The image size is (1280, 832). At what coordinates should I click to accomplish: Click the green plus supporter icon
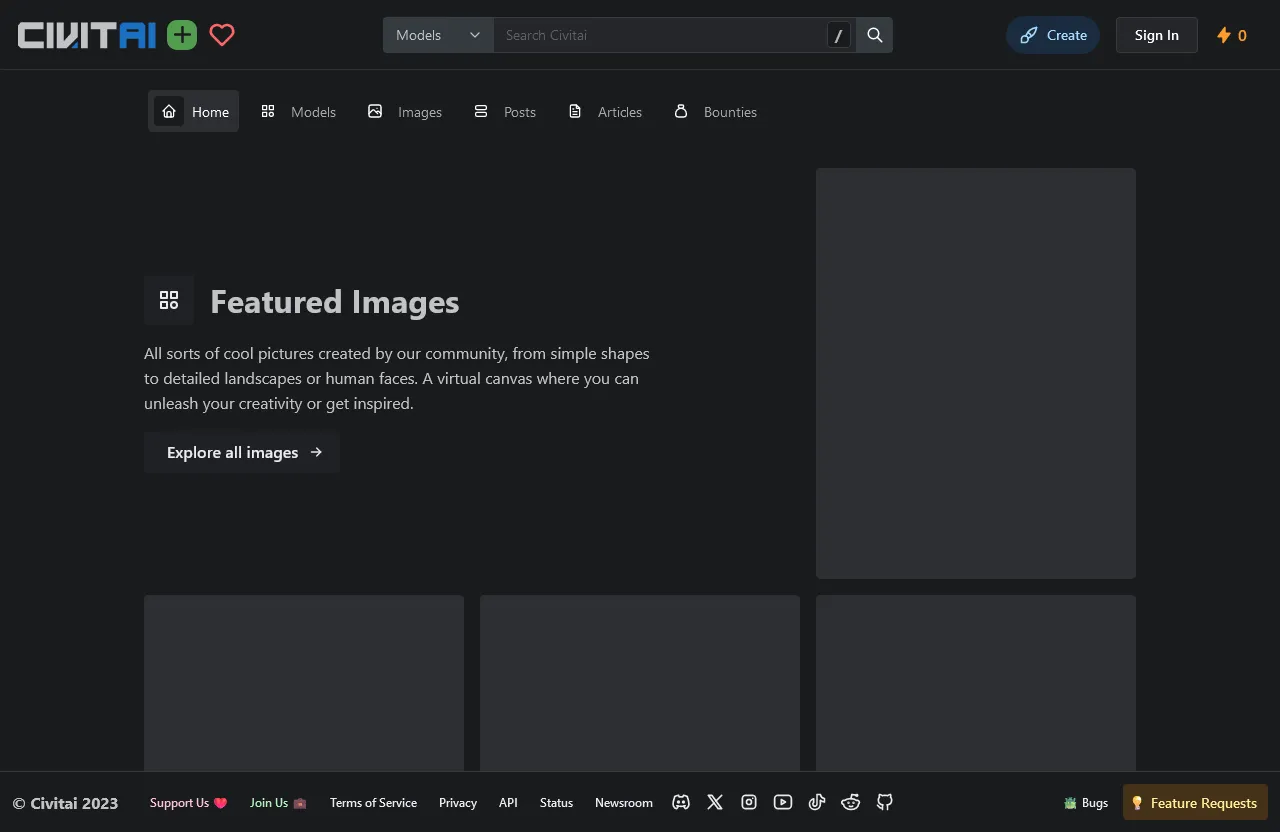tap(182, 36)
